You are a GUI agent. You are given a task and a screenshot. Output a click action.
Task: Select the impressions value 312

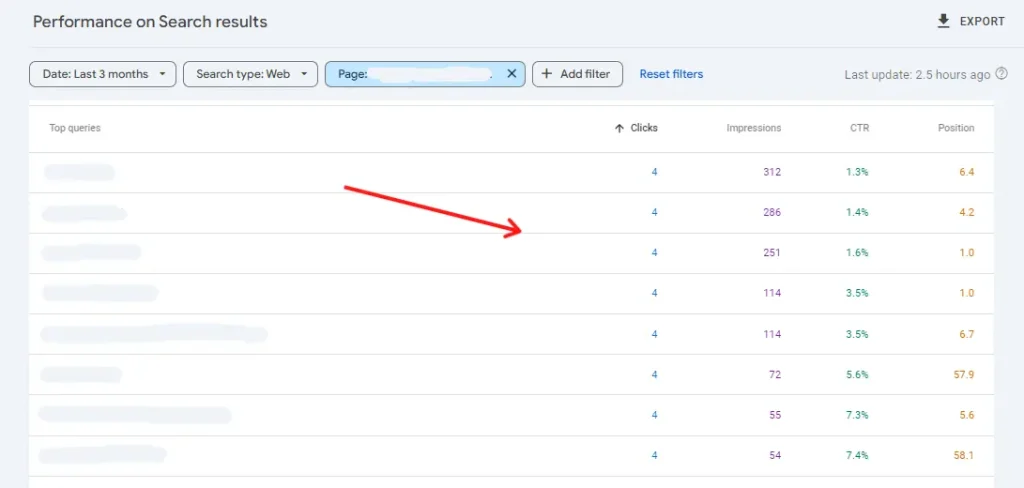(x=772, y=172)
